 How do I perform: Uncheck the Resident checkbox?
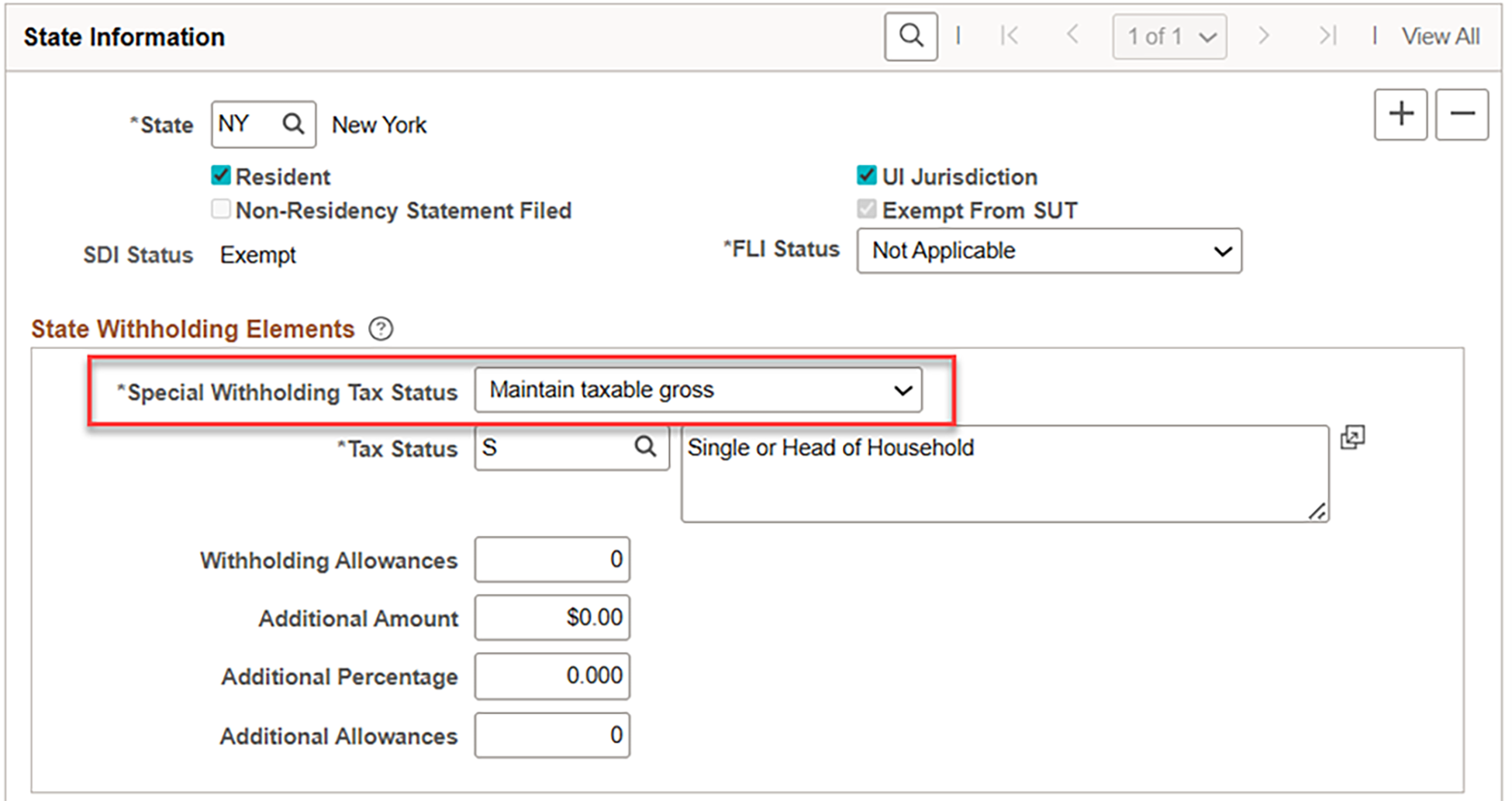220,175
